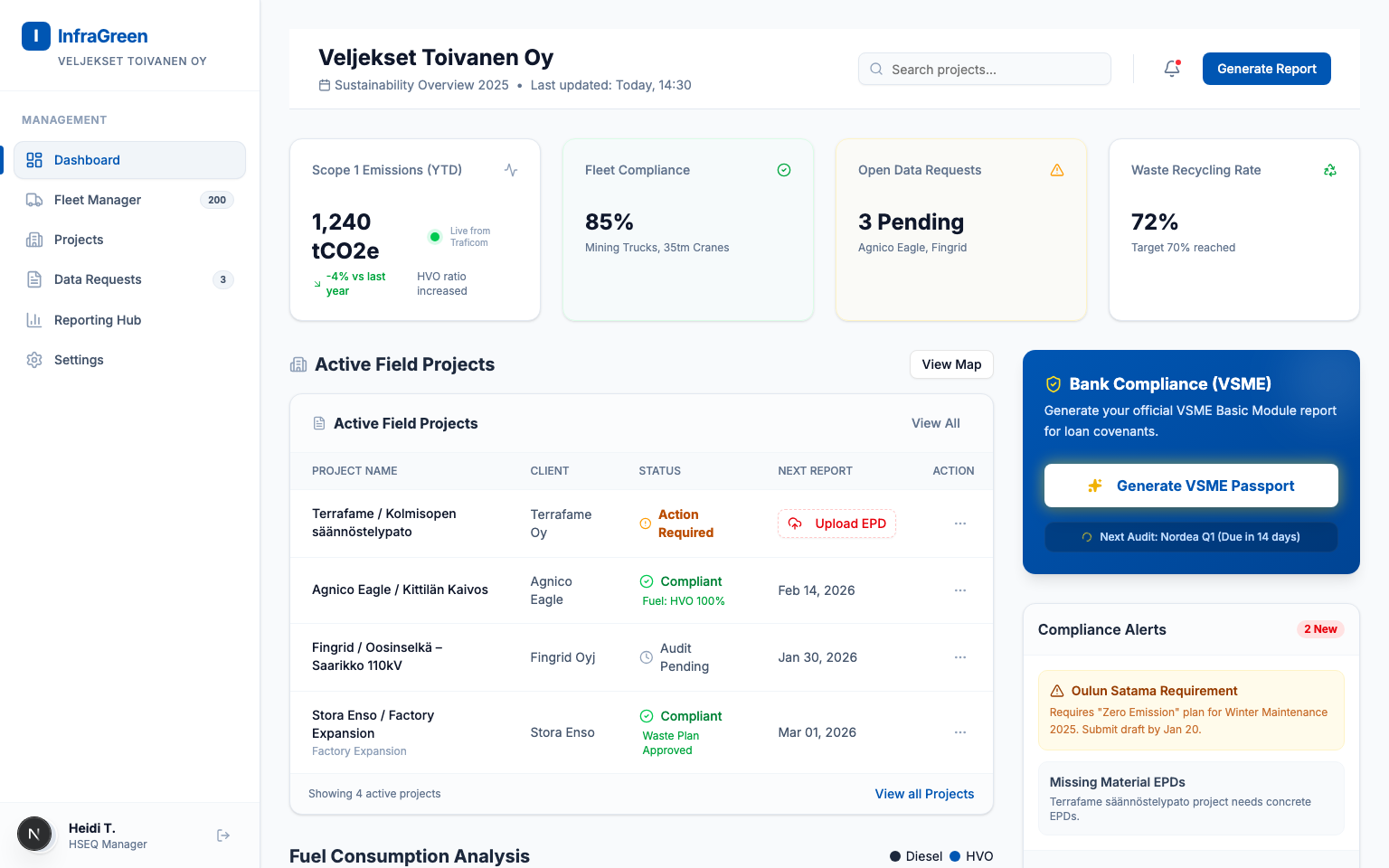Open the actions menu for Terrafame project row

pyautogui.click(x=959, y=524)
